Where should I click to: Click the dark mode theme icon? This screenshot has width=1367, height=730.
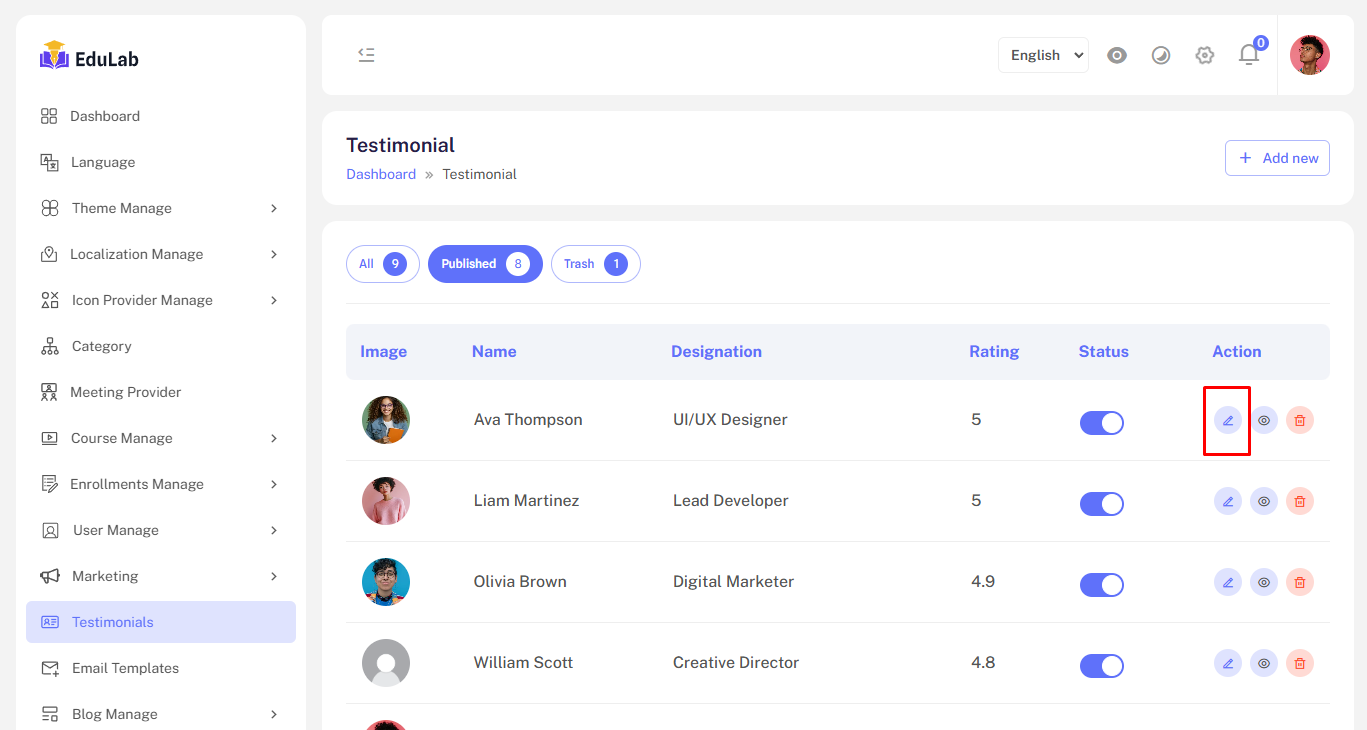pyautogui.click(x=1160, y=55)
